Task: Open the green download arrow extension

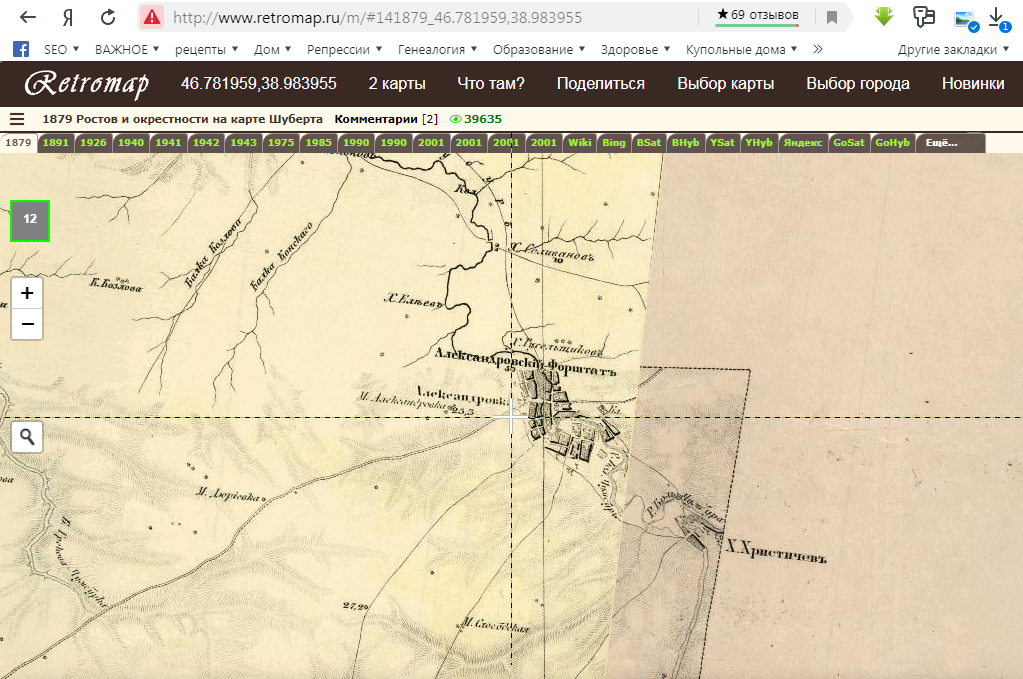Action: tap(883, 16)
